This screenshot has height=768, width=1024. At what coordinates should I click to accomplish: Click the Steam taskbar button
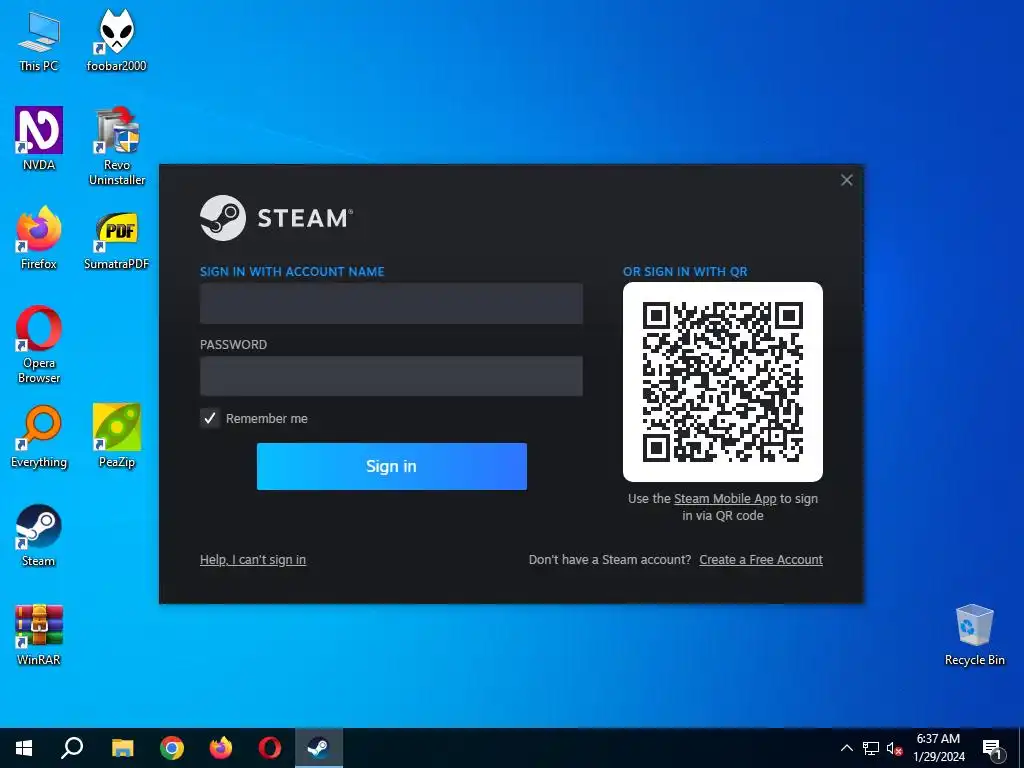click(319, 748)
